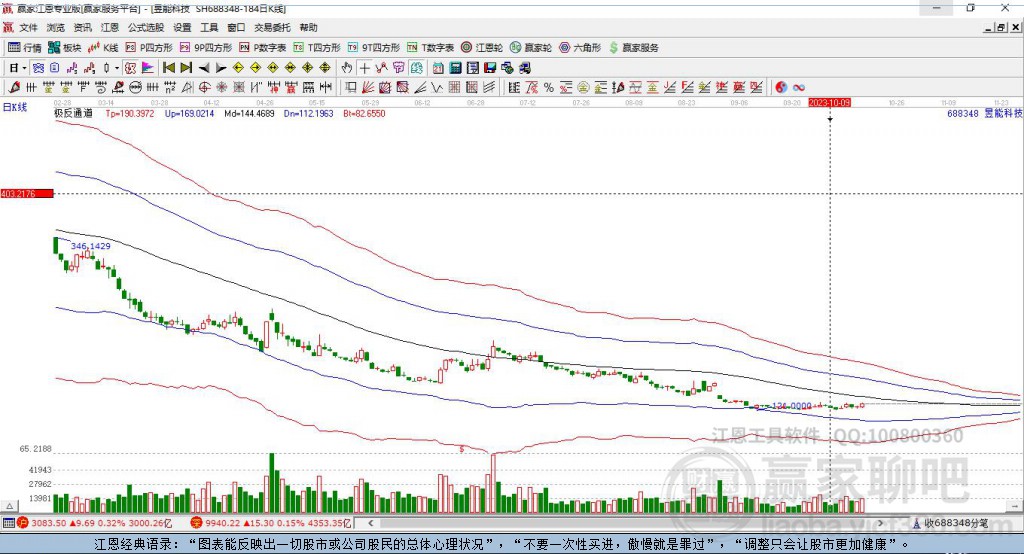Click the Bt=82.6550 value

364,113
